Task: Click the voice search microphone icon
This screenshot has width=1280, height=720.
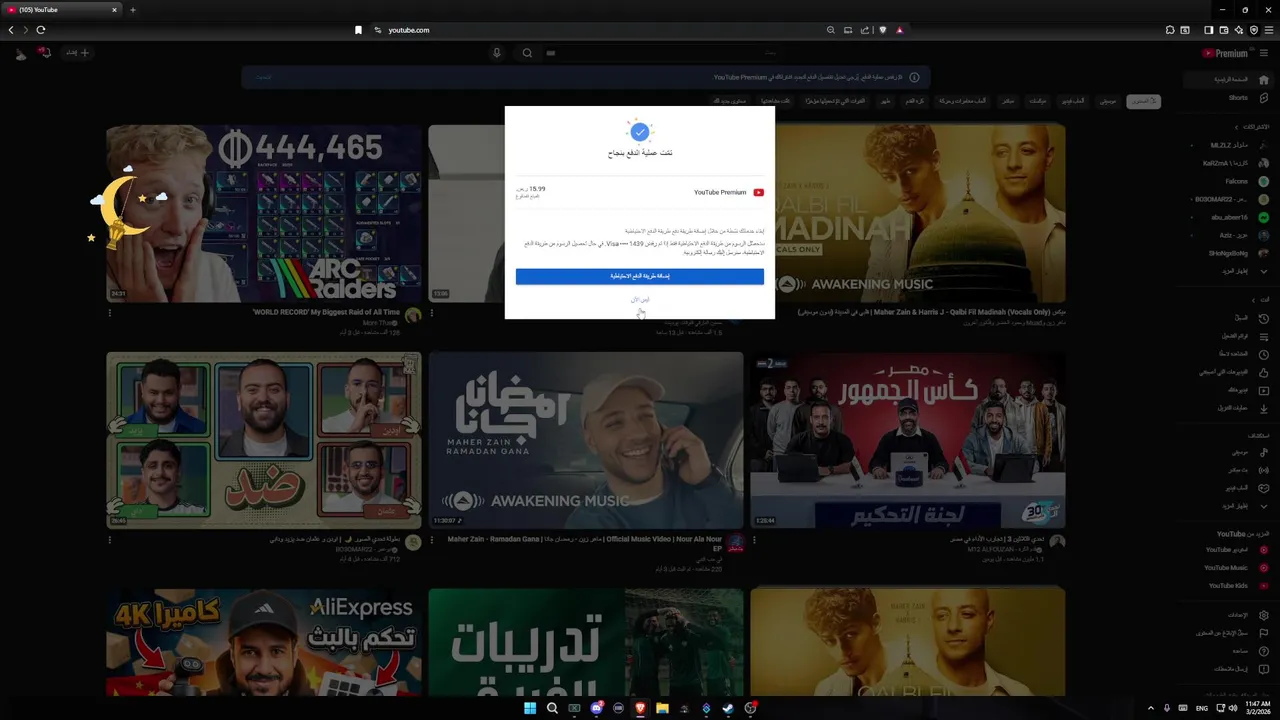Action: pyautogui.click(x=496, y=53)
